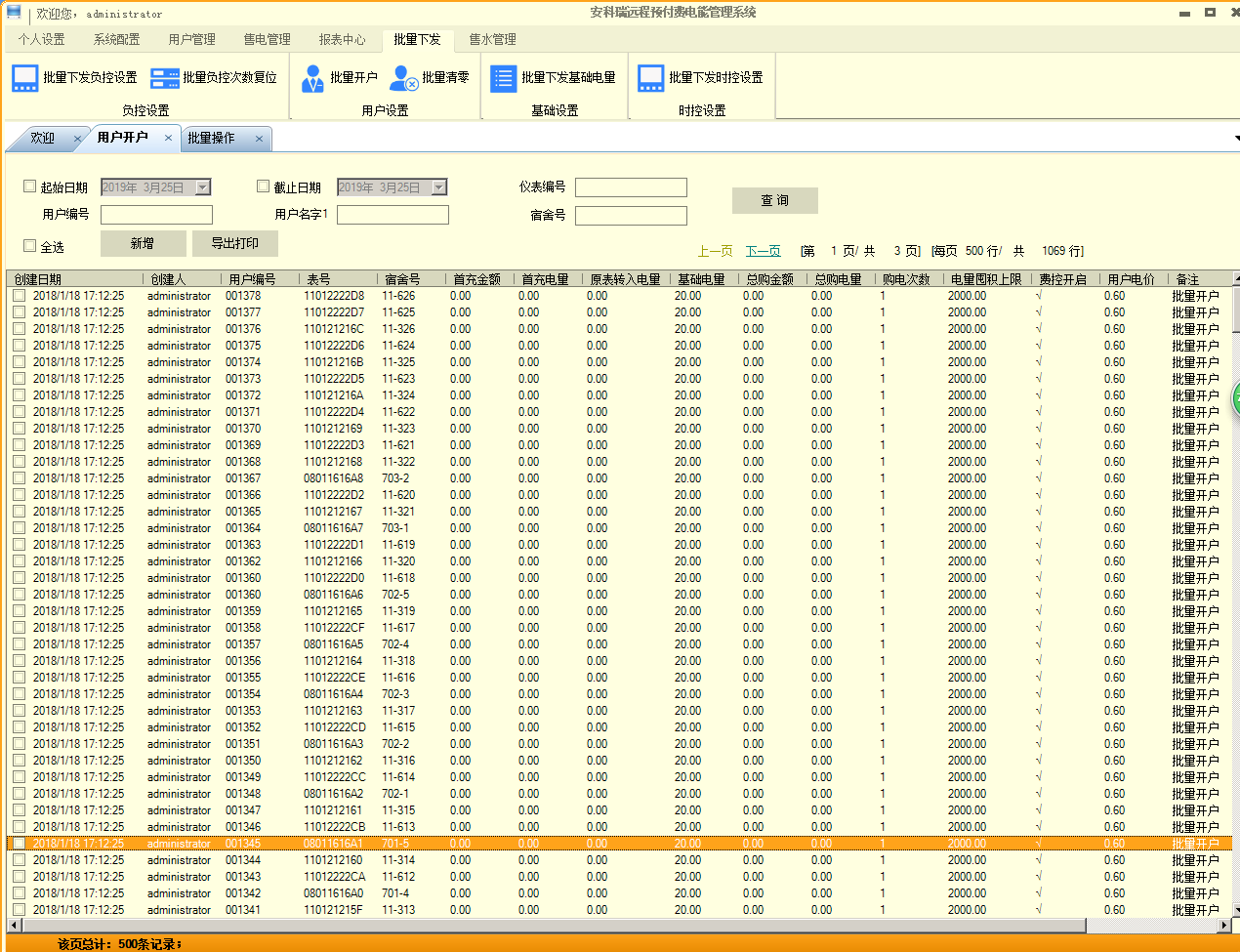Enable the 截止日期 checkbox
Viewport: 1240px width, 952px height.
(263, 186)
